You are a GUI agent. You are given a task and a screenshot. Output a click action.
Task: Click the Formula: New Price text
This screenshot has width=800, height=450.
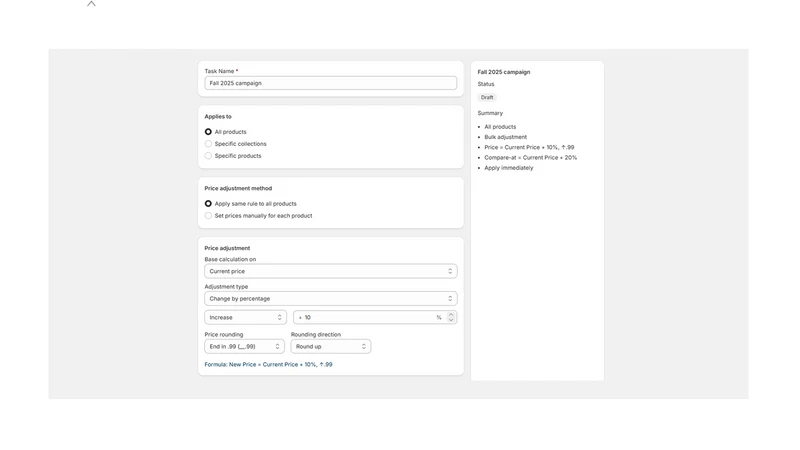click(268, 364)
